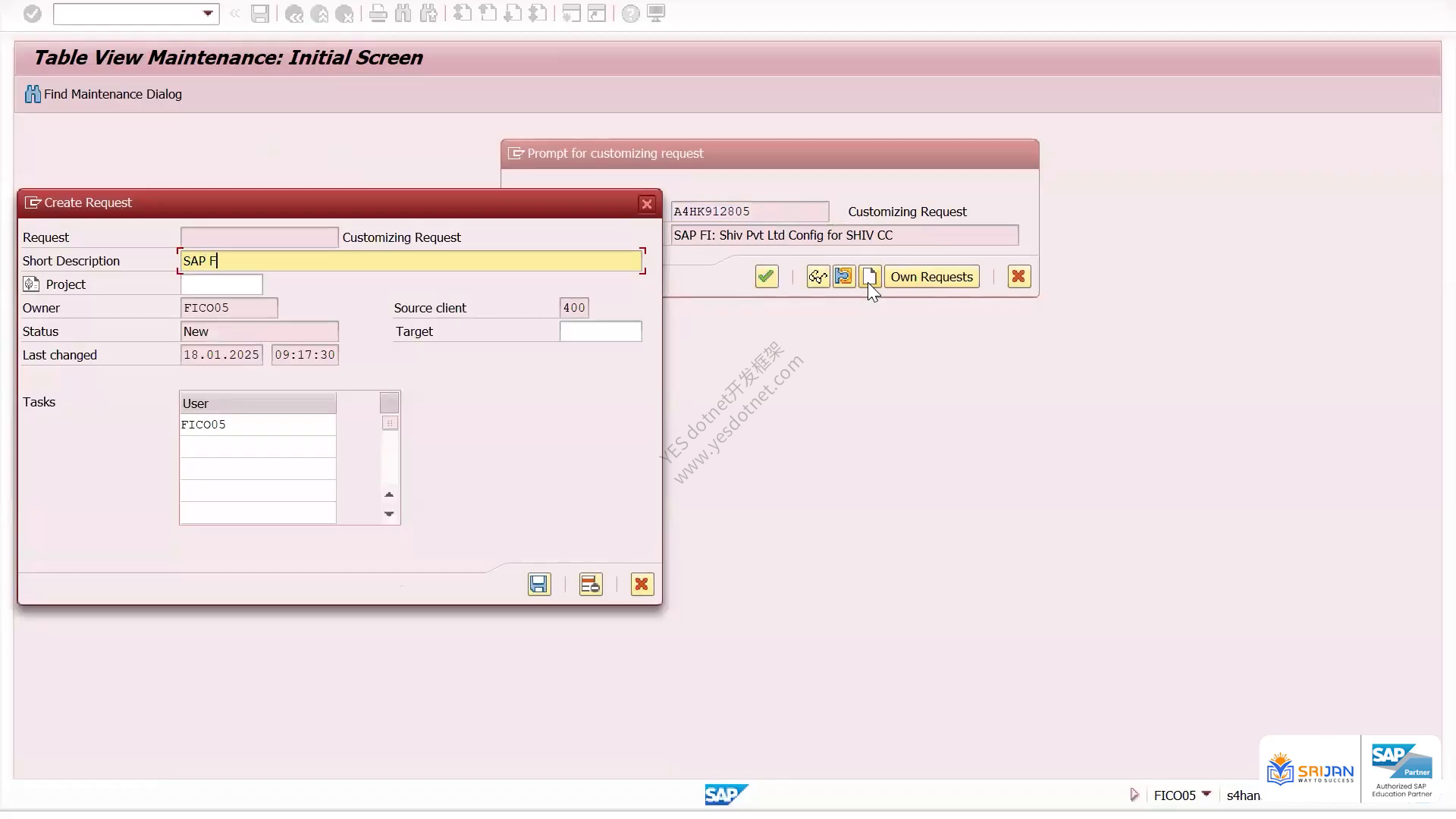Open the FICO05 status bar dropdown
Viewport: 1456px width, 819px height.
(1207, 794)
